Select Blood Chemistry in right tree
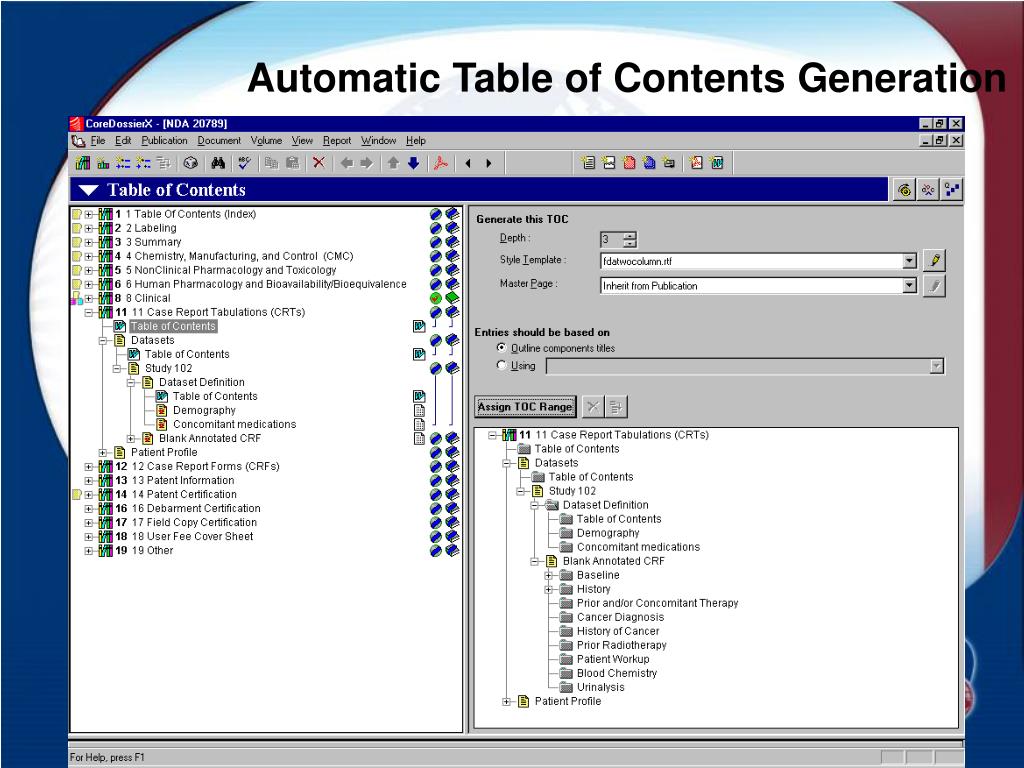The width and height of the screenshot is (1024, 768). [x=617, y=673]
